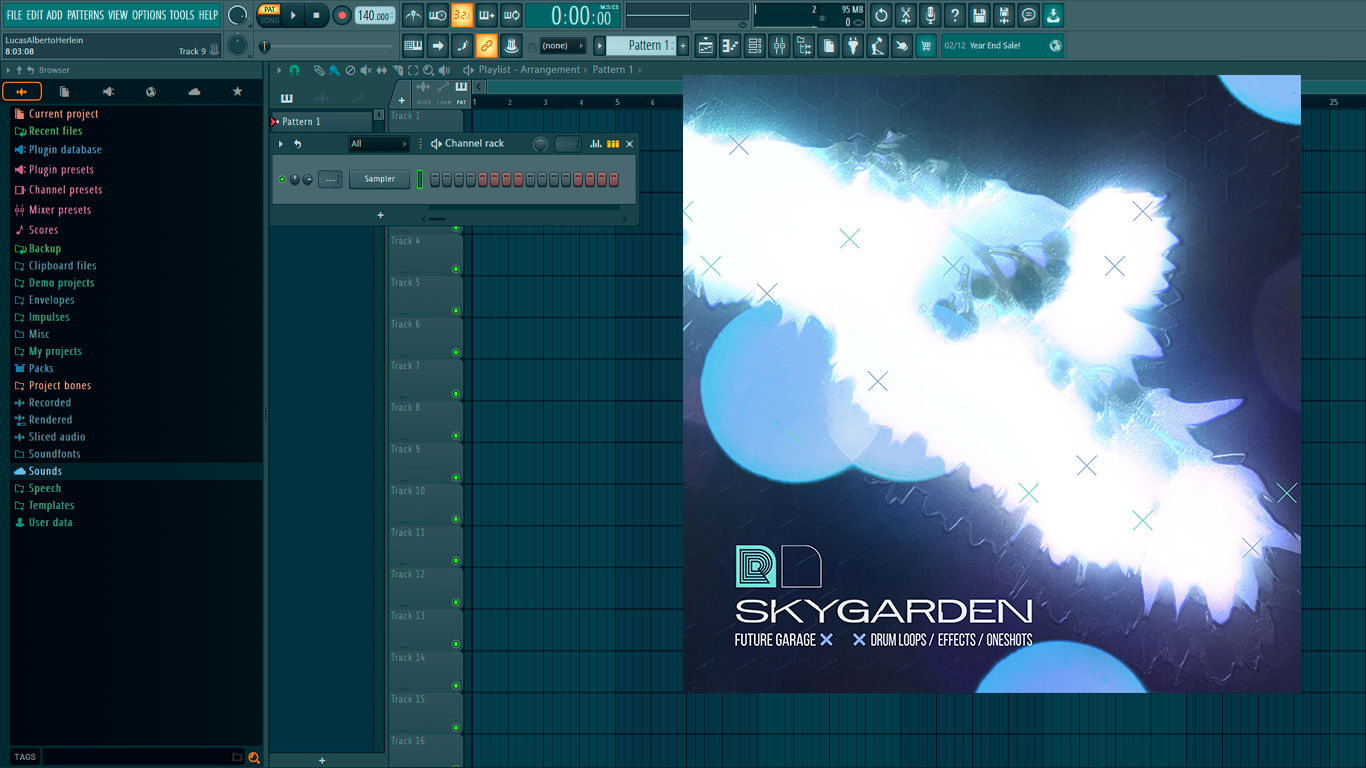
Task: Open the Browser panel options arrow
Action: tap(9, 70)
